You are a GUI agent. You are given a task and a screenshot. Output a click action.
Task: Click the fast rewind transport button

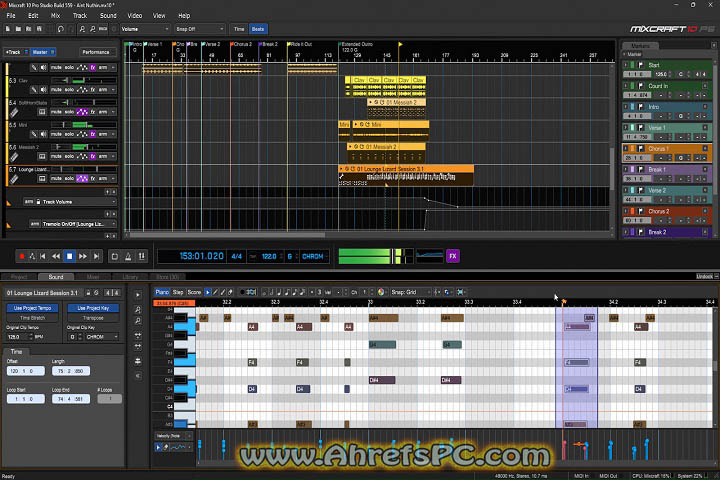click(x=56, y=256)
